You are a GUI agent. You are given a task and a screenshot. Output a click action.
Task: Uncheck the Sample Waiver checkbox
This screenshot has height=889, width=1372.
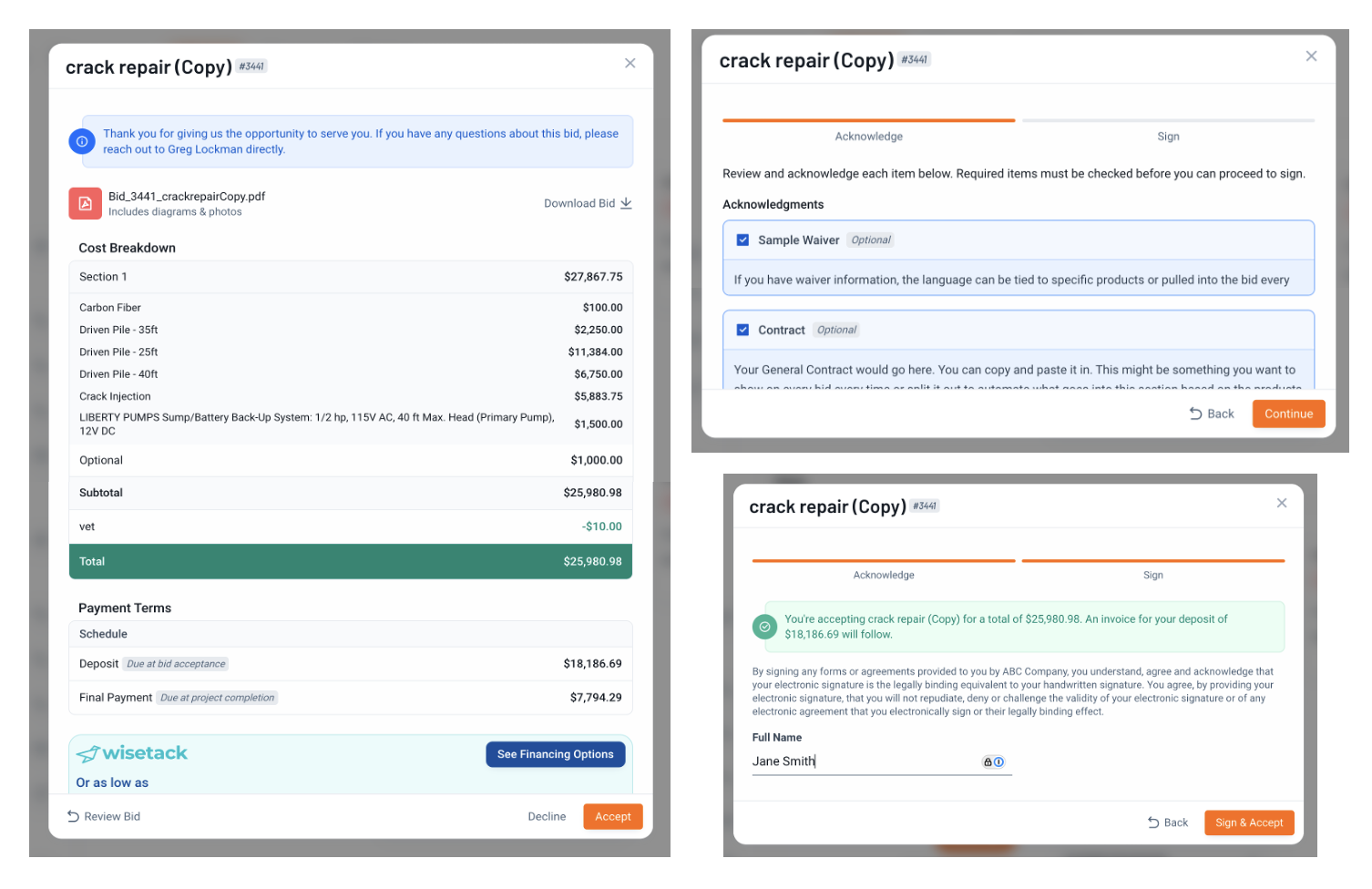(x=742, y=240)
